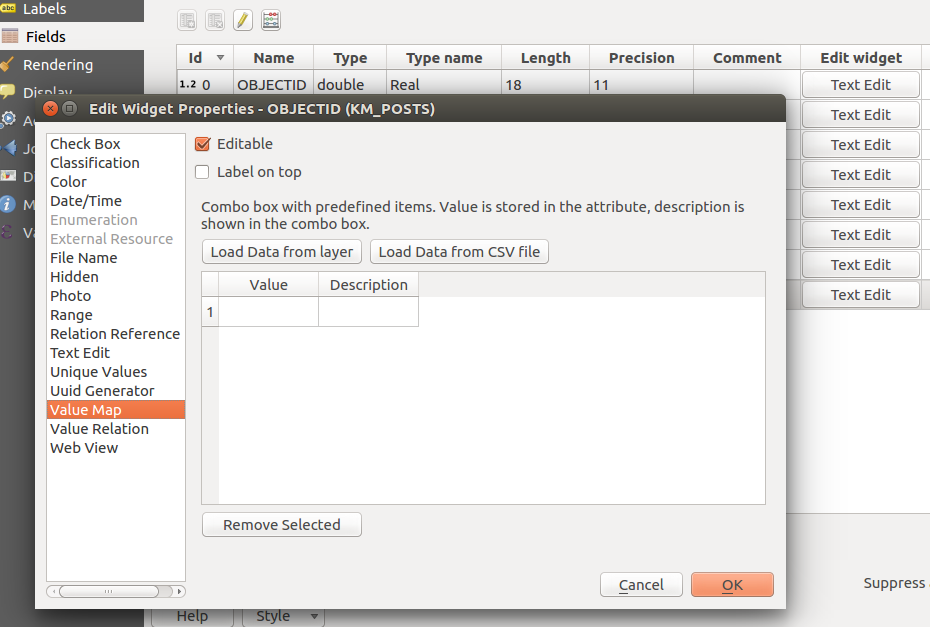Viewport: 930px width, 627px height.
Task: Toggle editing mode with the pencil icon
Action: [x=243, y=20]
